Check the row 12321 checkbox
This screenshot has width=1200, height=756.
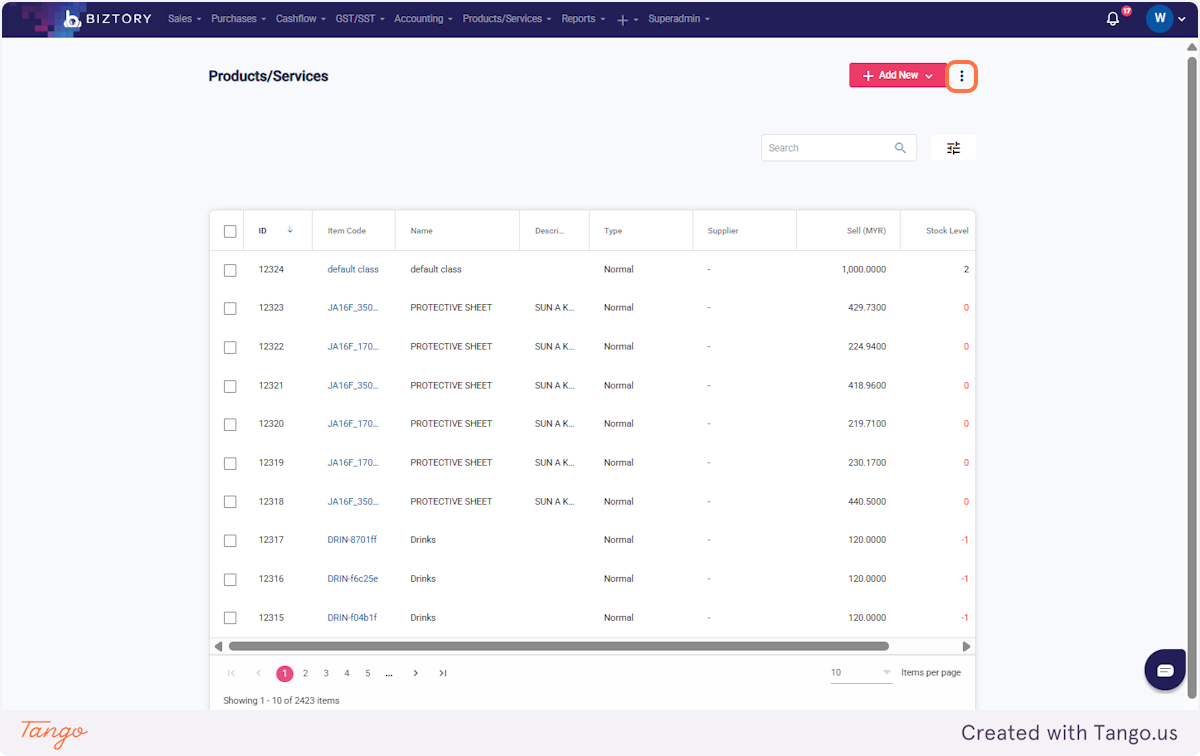pos(230,386)
